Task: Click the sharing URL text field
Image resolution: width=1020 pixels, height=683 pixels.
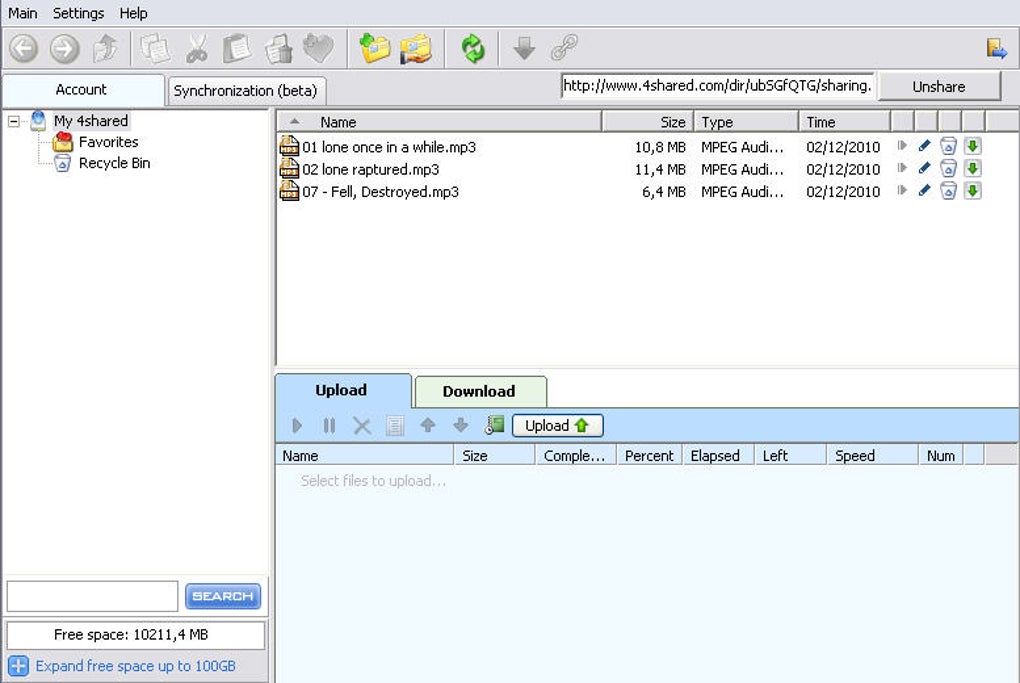Action: [x=718, y=86]
